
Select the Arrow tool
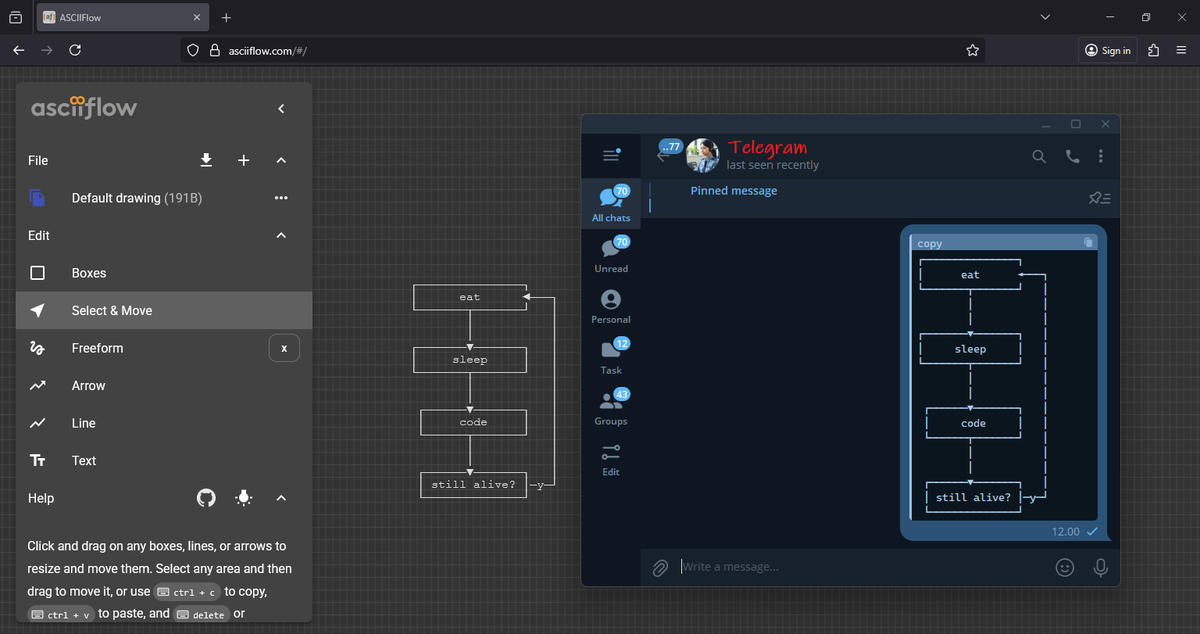click(164, 385)
